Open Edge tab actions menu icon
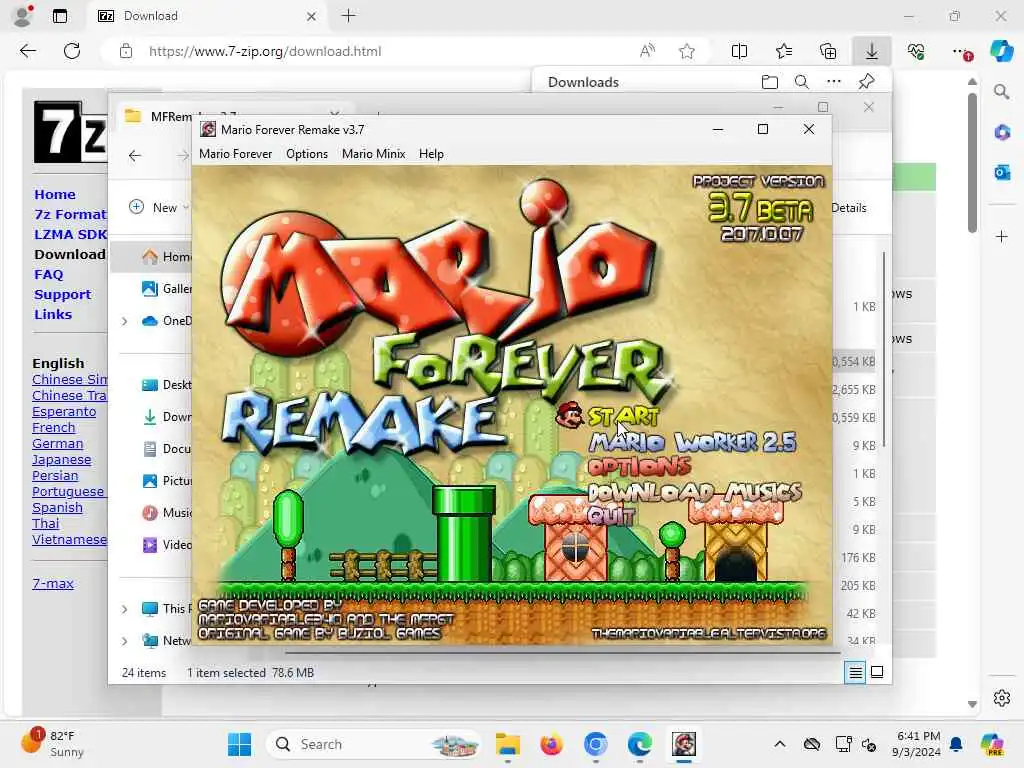1024x768 pixels. tap(59, 16)
